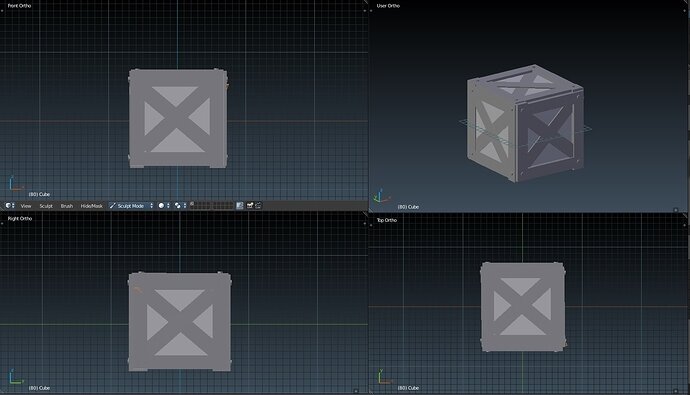690x395 pixels.
Task: Click the axis gizmo in Right Ortho view
Action: [x=15, y=377]
